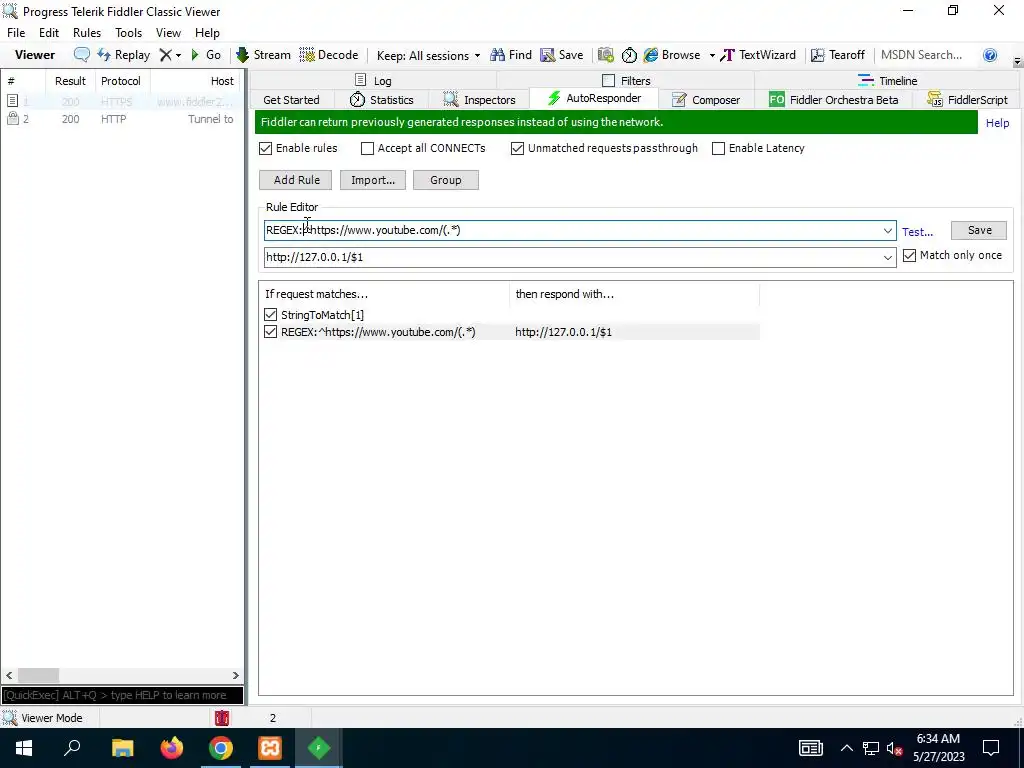Image resolution: width=1024 pixels, height=768 pixels.
Task: Click the QuickExec command box
Action: tap(122, 695)
